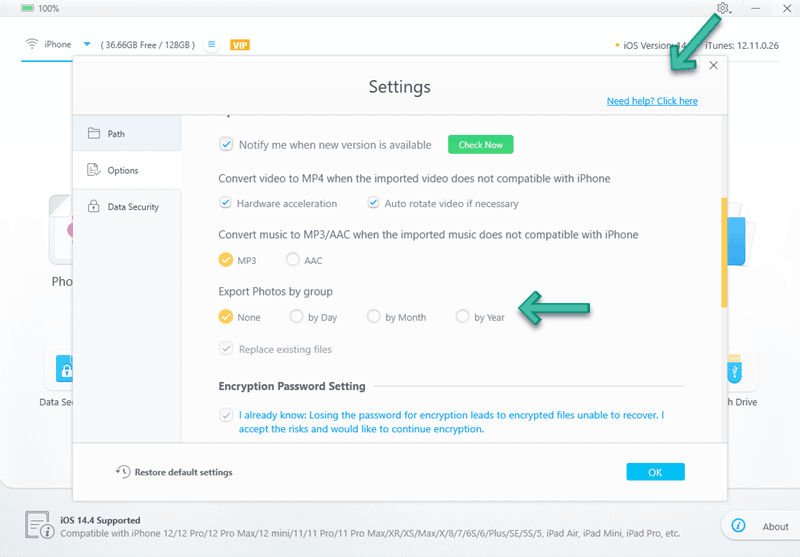Switch to the Options tab
The width and height of the screenshot is (800, 557).
(x=127, y=170)
